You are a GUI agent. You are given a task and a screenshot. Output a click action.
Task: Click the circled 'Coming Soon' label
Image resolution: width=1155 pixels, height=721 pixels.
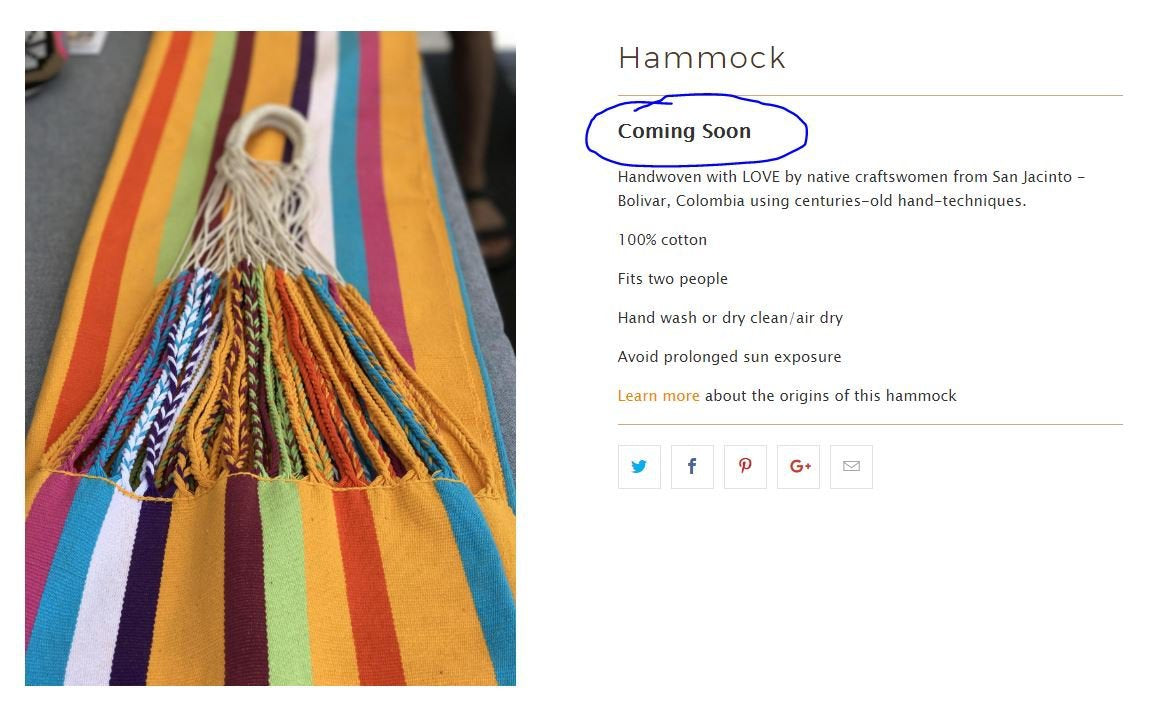(x=684, y=131)
